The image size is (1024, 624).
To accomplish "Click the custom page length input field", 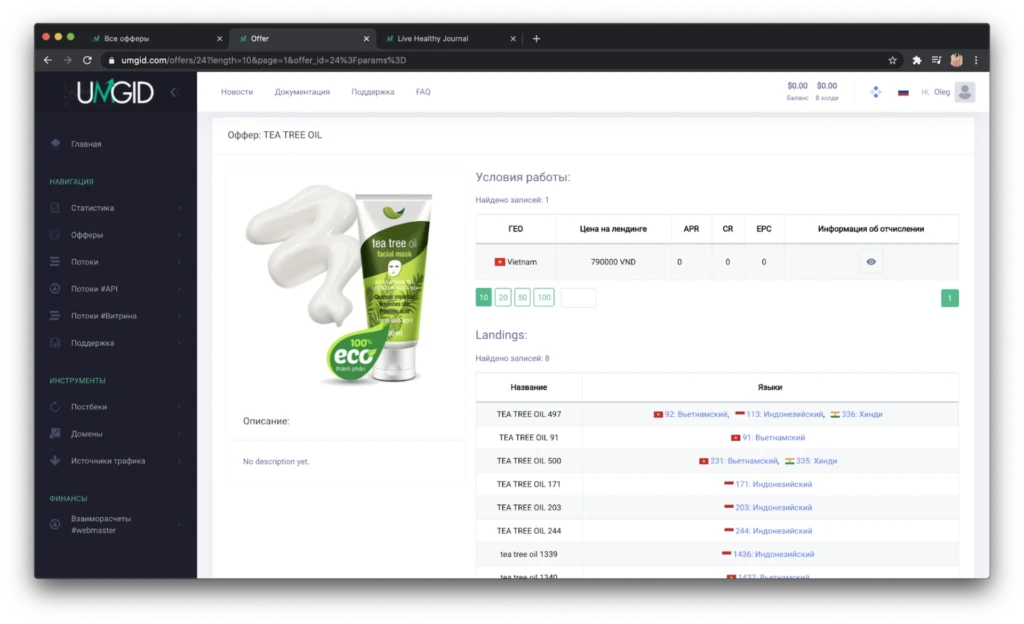I will tap(578, 298).
